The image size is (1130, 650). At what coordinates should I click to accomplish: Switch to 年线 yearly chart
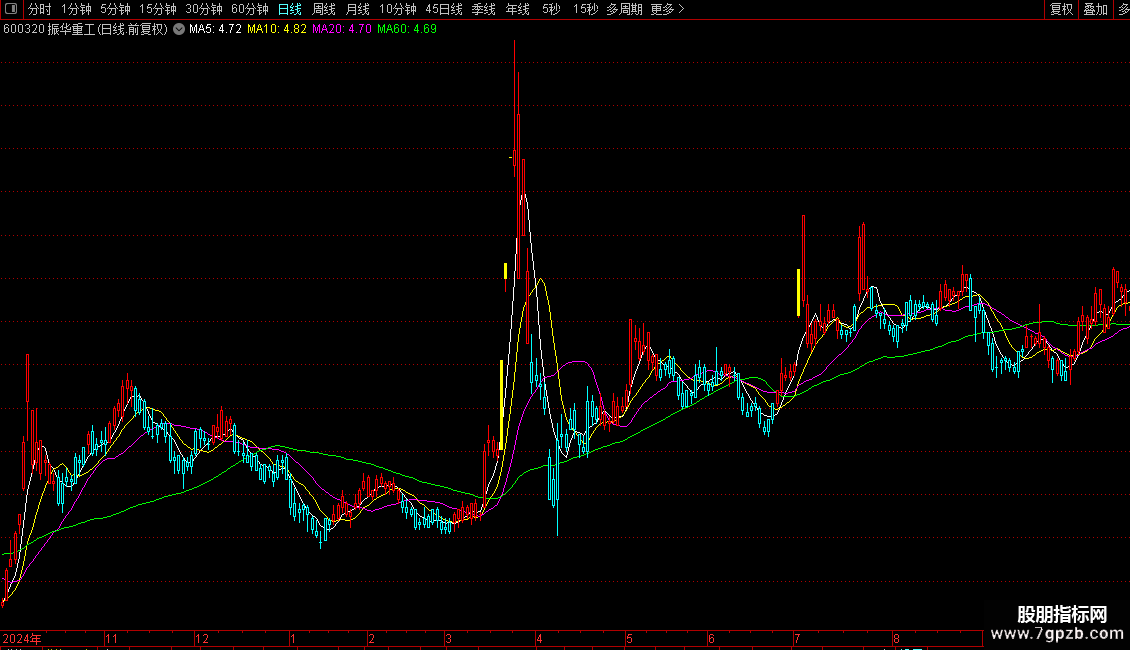coord(517,9)
